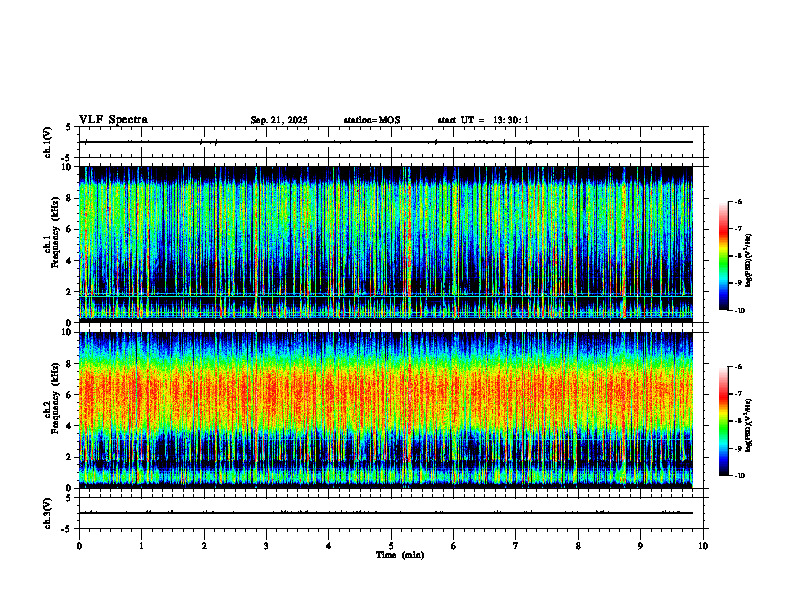Viewport: 792px width, 612px height.
Task: Click time-axis tick label "3" at bottom
Action: 266,546
